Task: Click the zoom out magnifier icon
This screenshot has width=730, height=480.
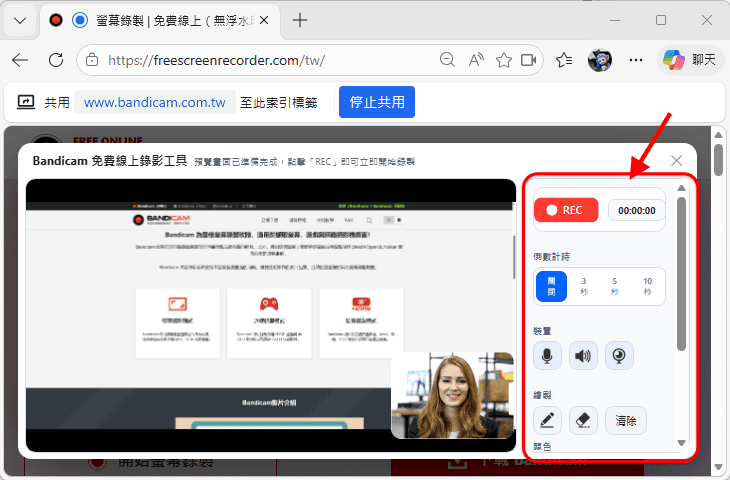Action: point(447,60)
